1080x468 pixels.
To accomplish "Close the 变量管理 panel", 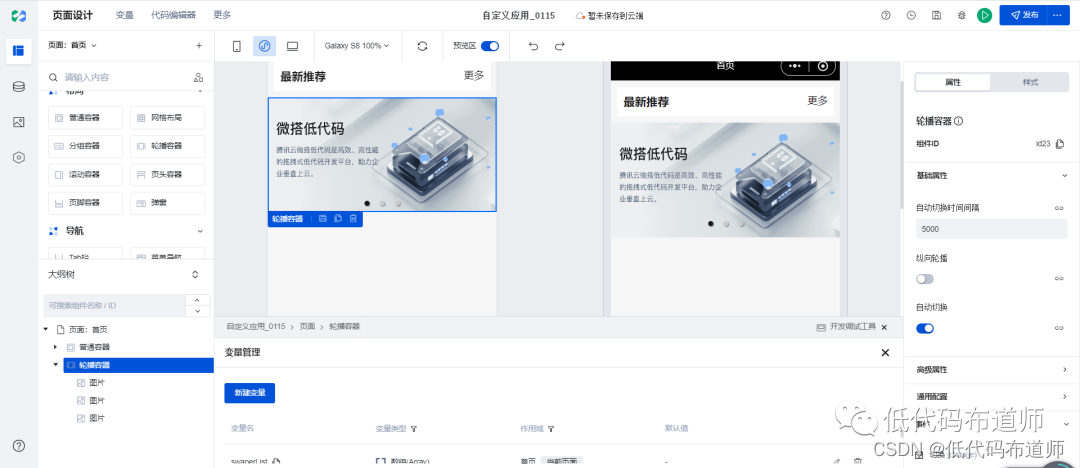I will (885, 353).
